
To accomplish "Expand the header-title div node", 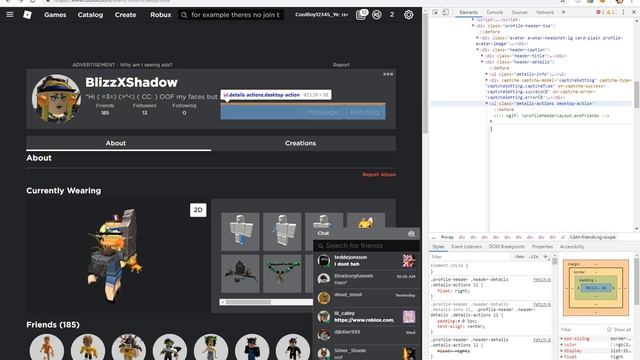I will 482,56.
